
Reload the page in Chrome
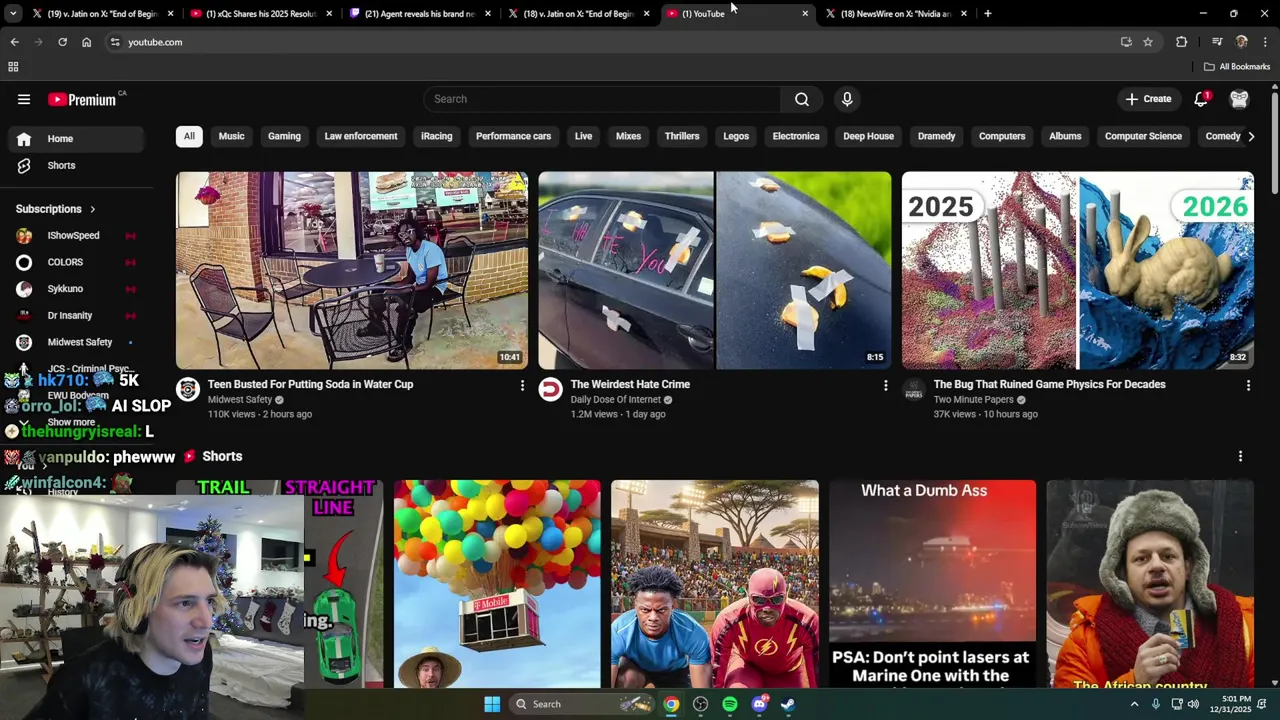pyautogui.click(x=62, y=42)
